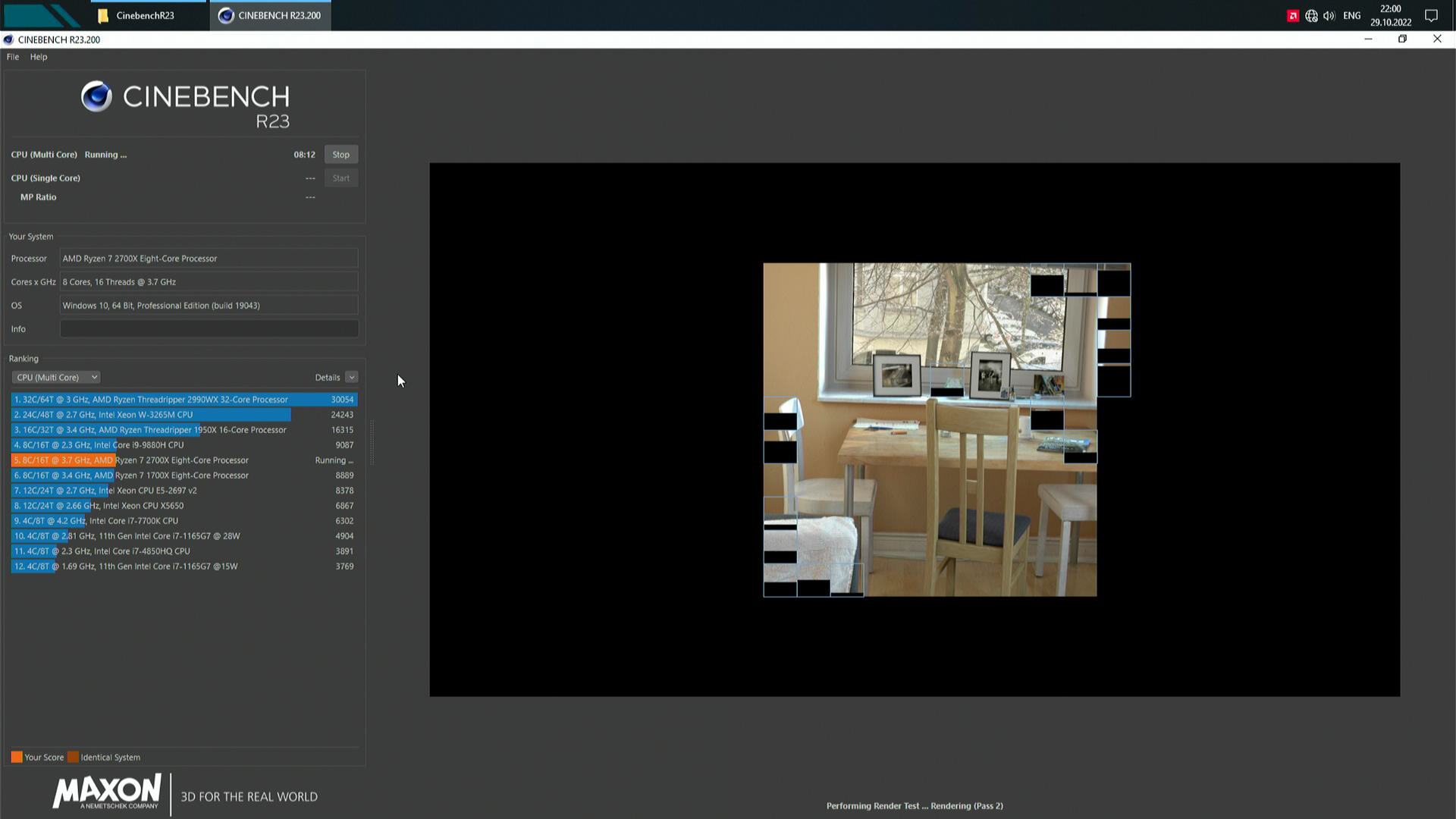Click the ENG language indicator
This screenshot has width=1456, height=819.
click(x=1351, y=16)
